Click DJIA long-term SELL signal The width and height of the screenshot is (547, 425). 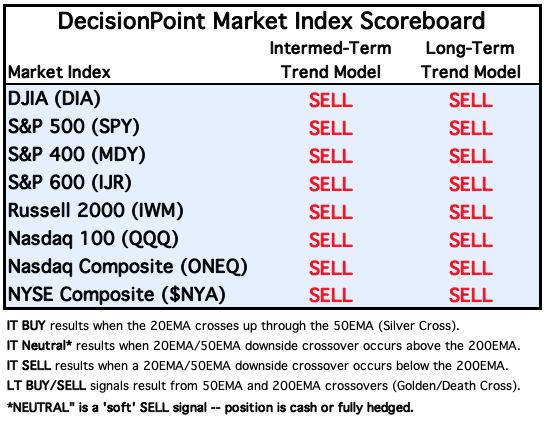(x=471, y=100)
